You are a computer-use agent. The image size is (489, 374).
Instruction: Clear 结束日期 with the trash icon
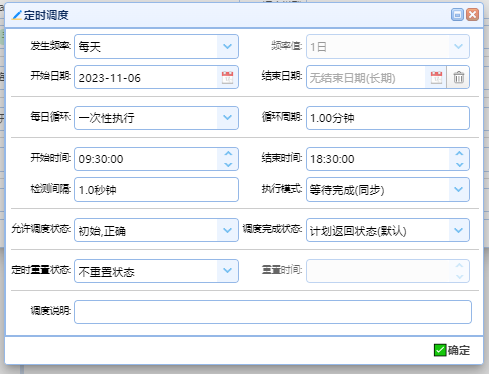(458, 77)
